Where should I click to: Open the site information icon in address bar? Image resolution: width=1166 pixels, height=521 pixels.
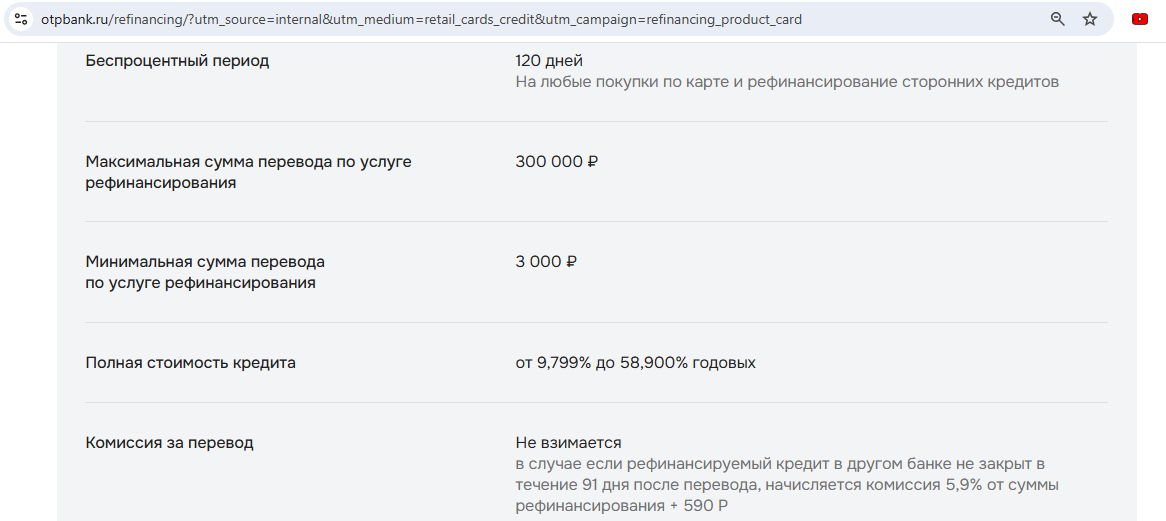click(21, 19)
